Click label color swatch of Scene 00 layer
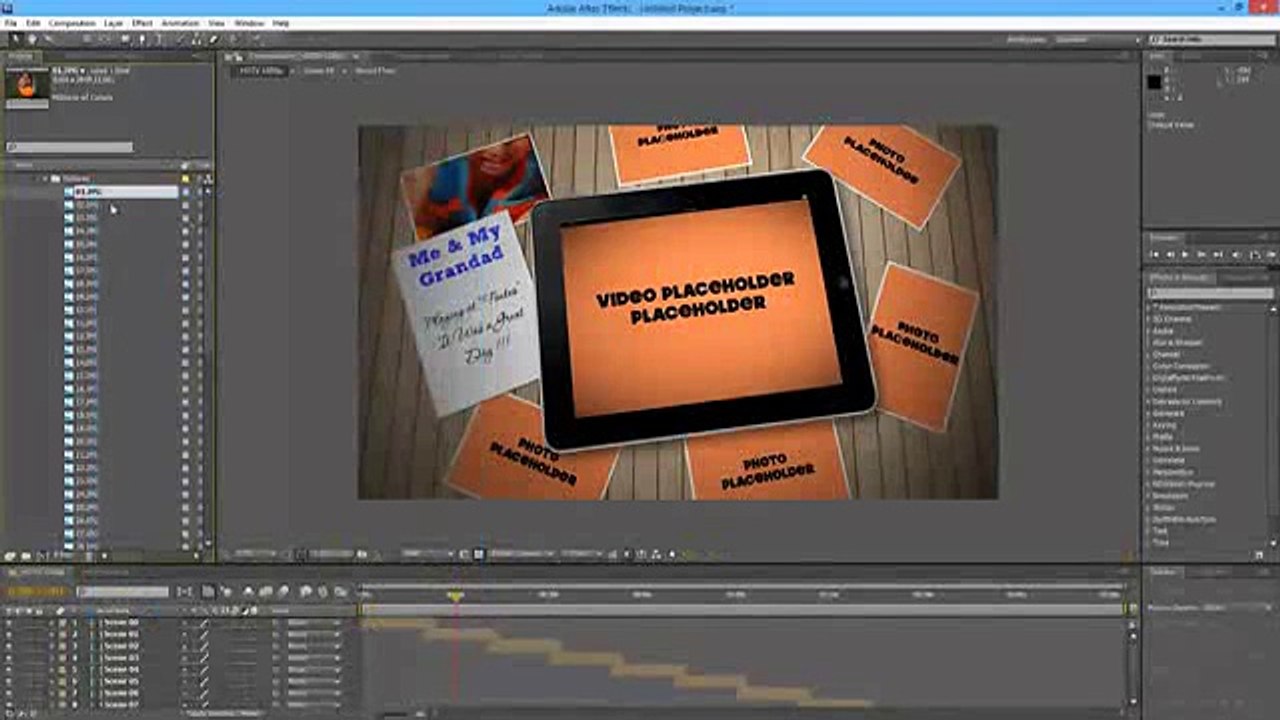 (x=62, y=622)
